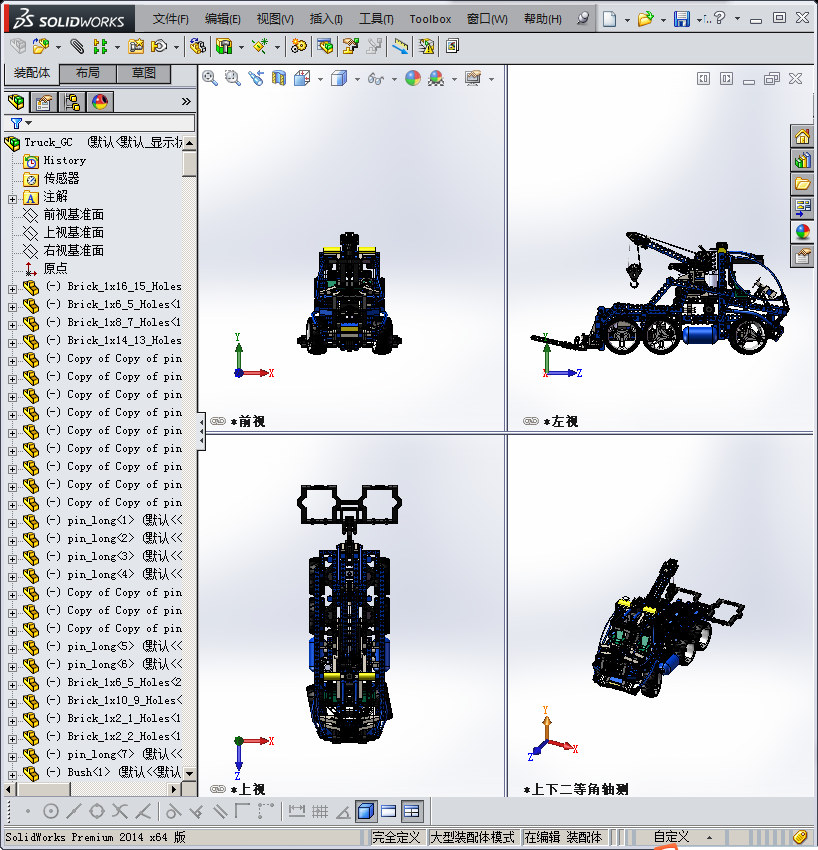The height and width of the screenshot is (850, 818).
Task: Expand the pin_long<1> component node
Action: 12,523
